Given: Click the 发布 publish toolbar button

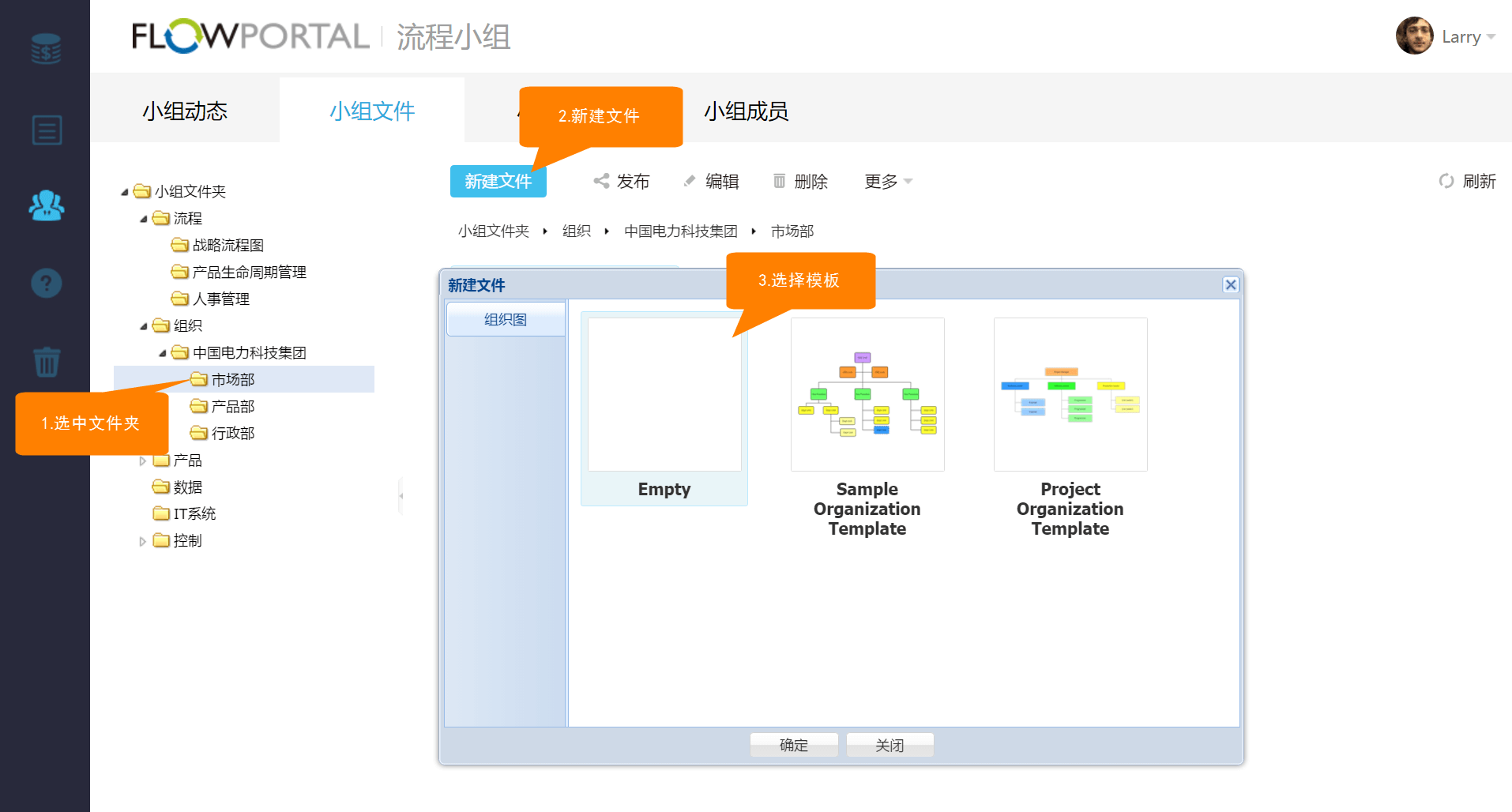Looking at the screenshot, I should pyautogui.click(x=622, y=181).
